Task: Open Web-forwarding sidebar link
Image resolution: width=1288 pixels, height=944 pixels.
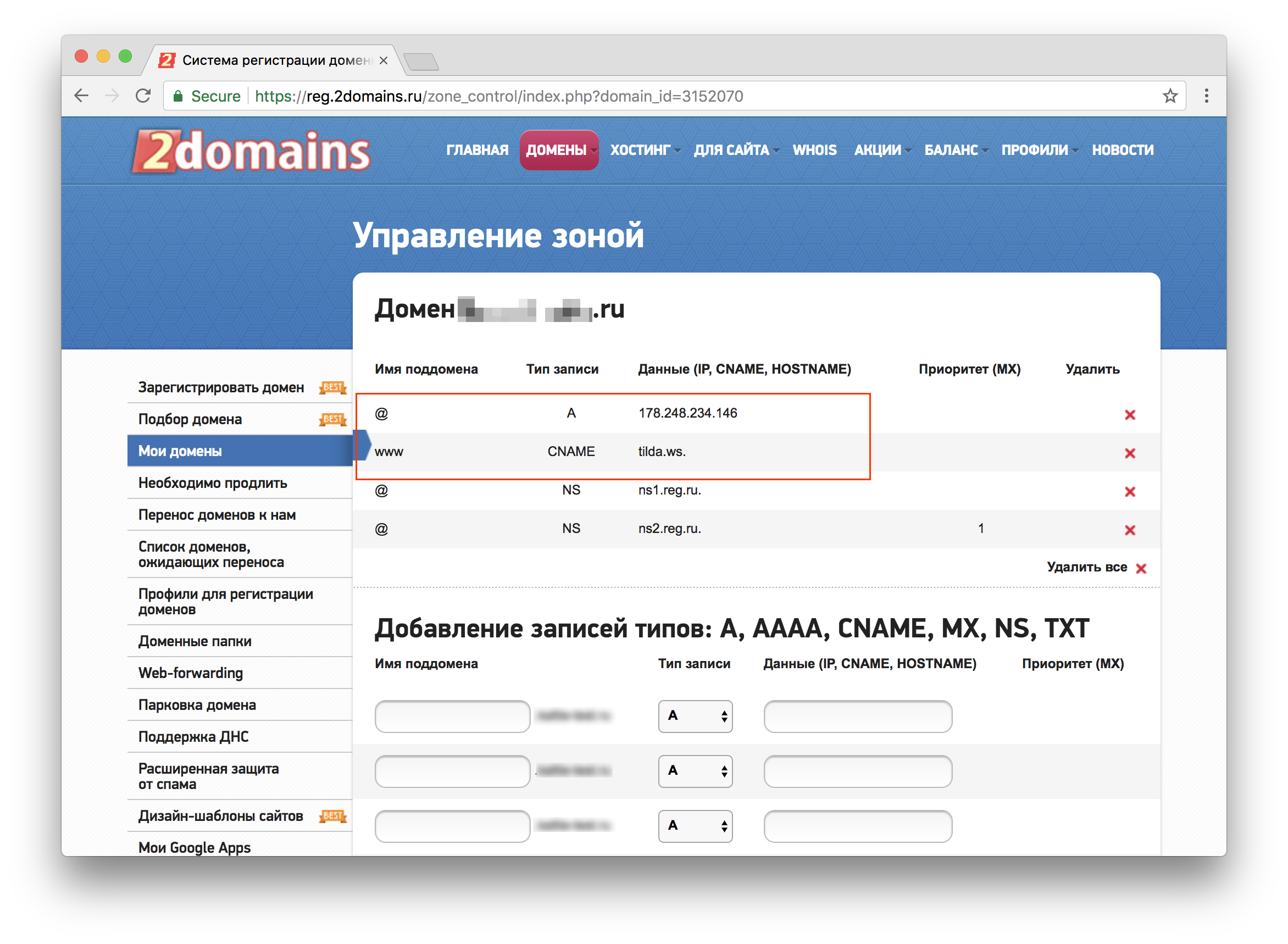Action: (x=191, y=674)
